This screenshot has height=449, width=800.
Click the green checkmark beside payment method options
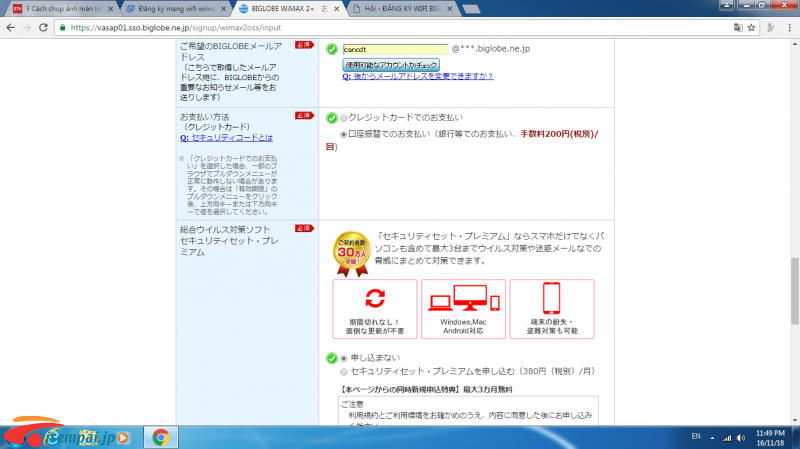pyautogui.click(x=332, y=118)
